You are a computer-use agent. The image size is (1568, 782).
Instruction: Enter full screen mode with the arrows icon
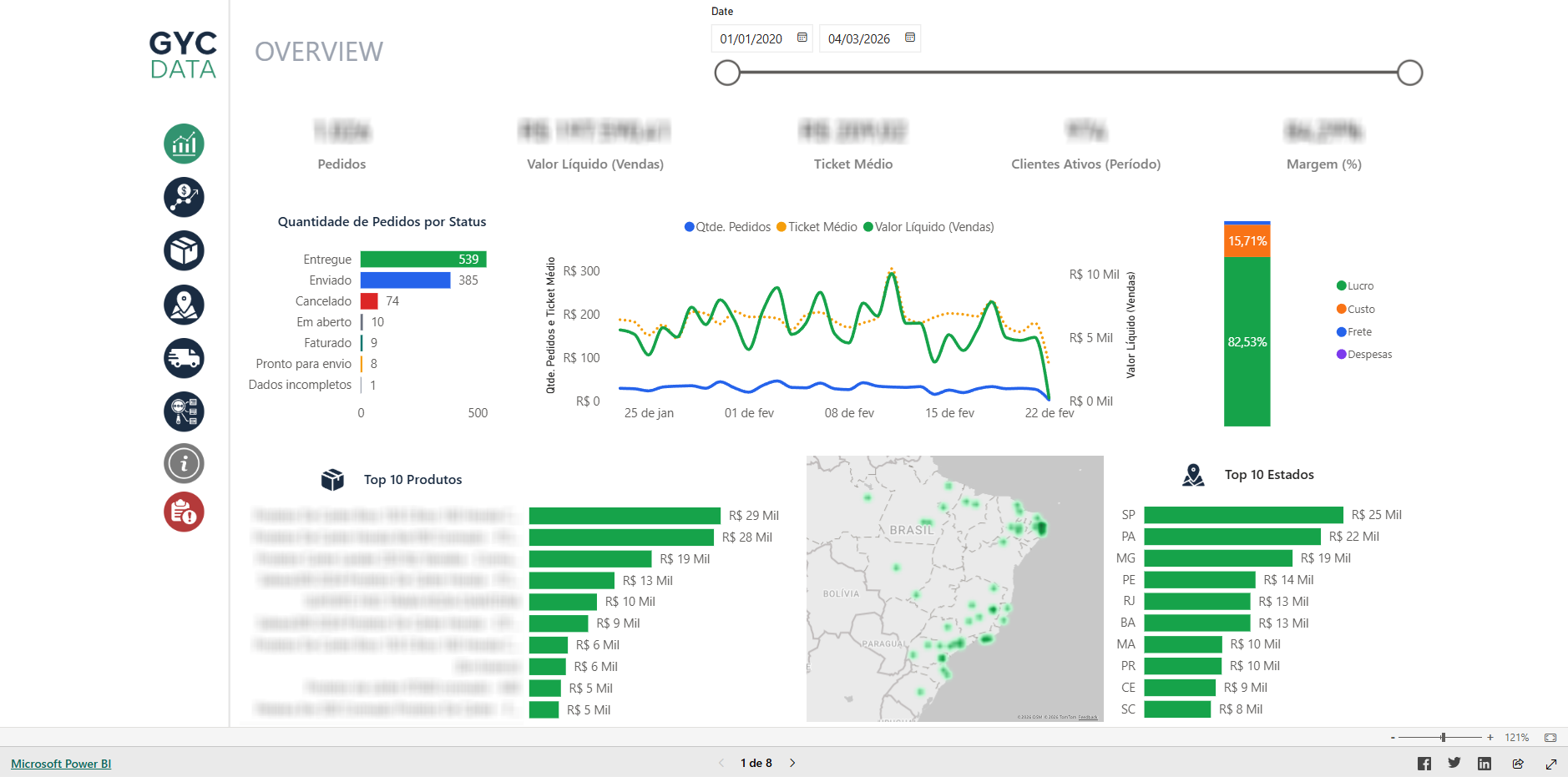[1550, 764]
